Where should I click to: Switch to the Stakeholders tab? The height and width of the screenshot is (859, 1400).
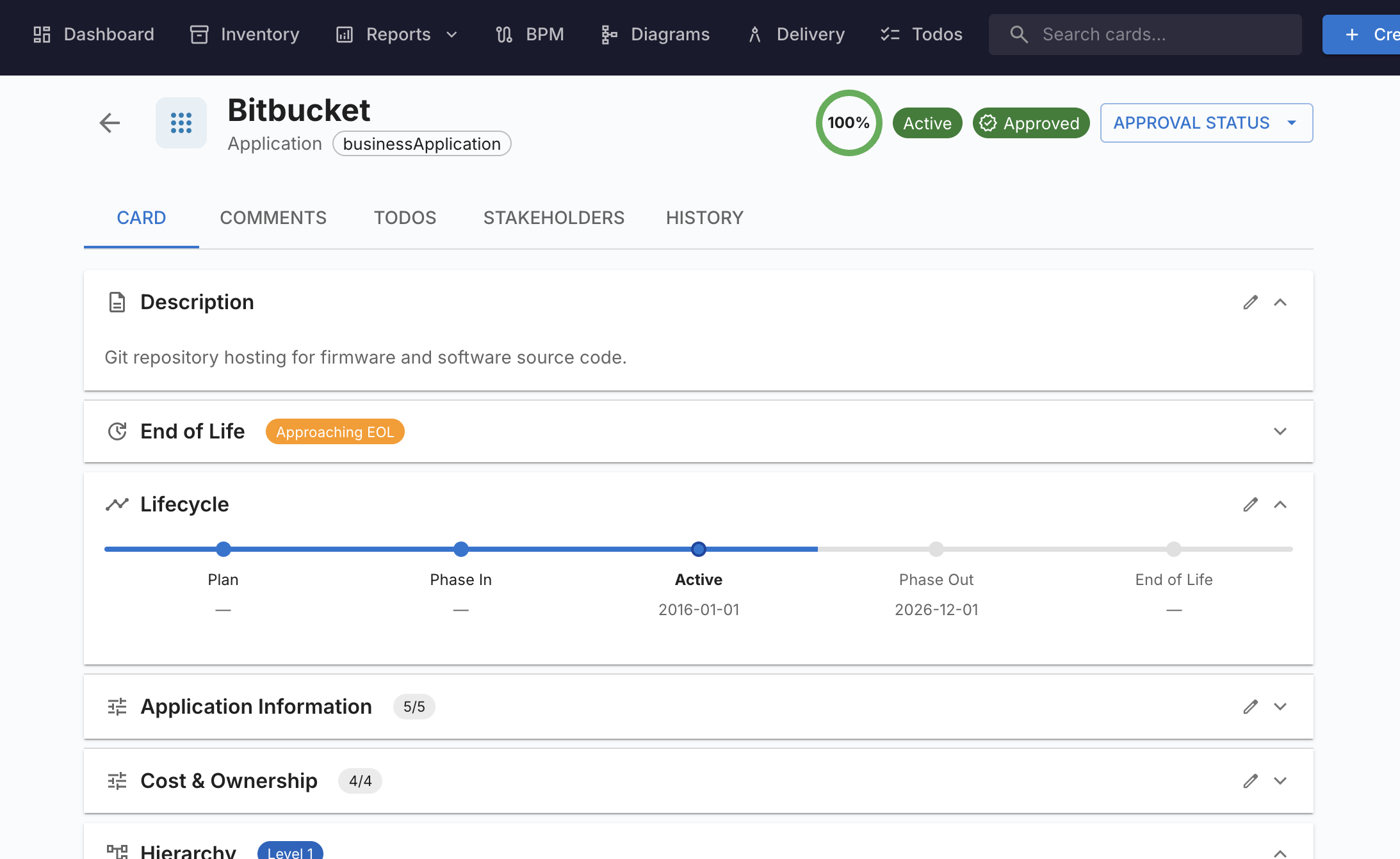pos(553,218)
